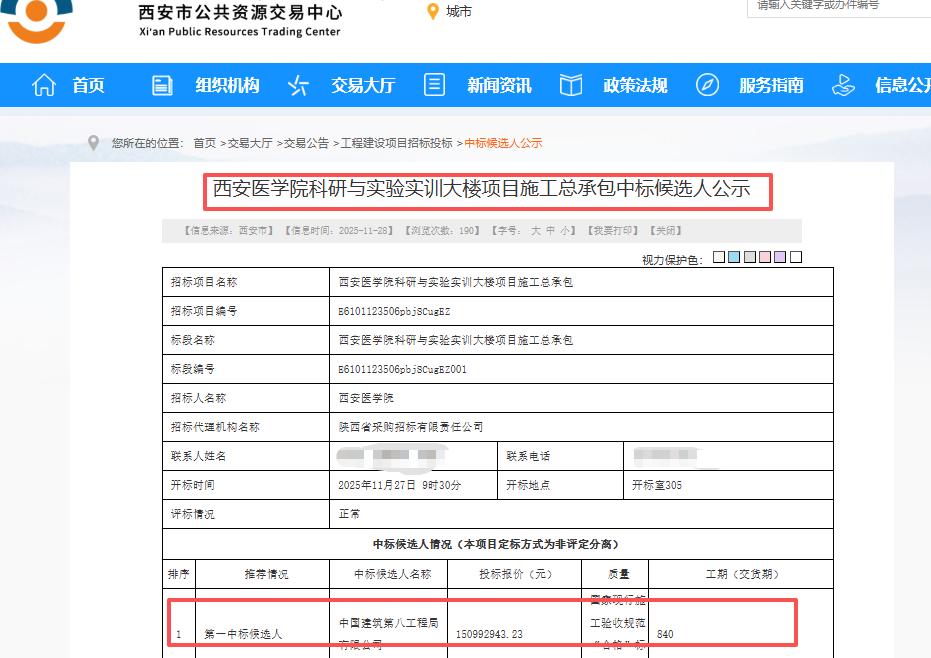Pick the pink eye-protection color swatch
Image resolution: width=931 pixels, height=658 pixels.
[x=765, y=256]
